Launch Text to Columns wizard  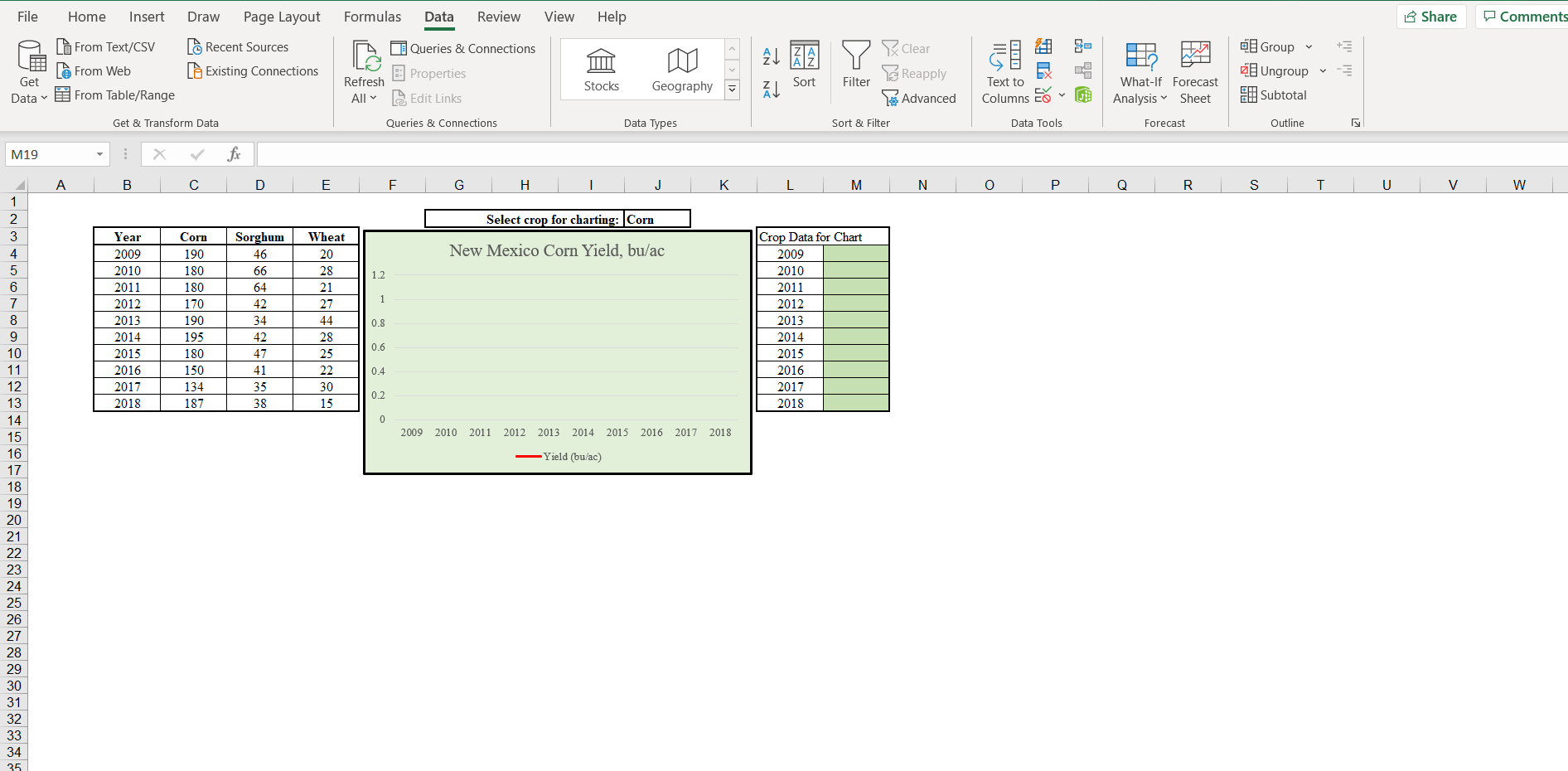tap(1005, 73)
